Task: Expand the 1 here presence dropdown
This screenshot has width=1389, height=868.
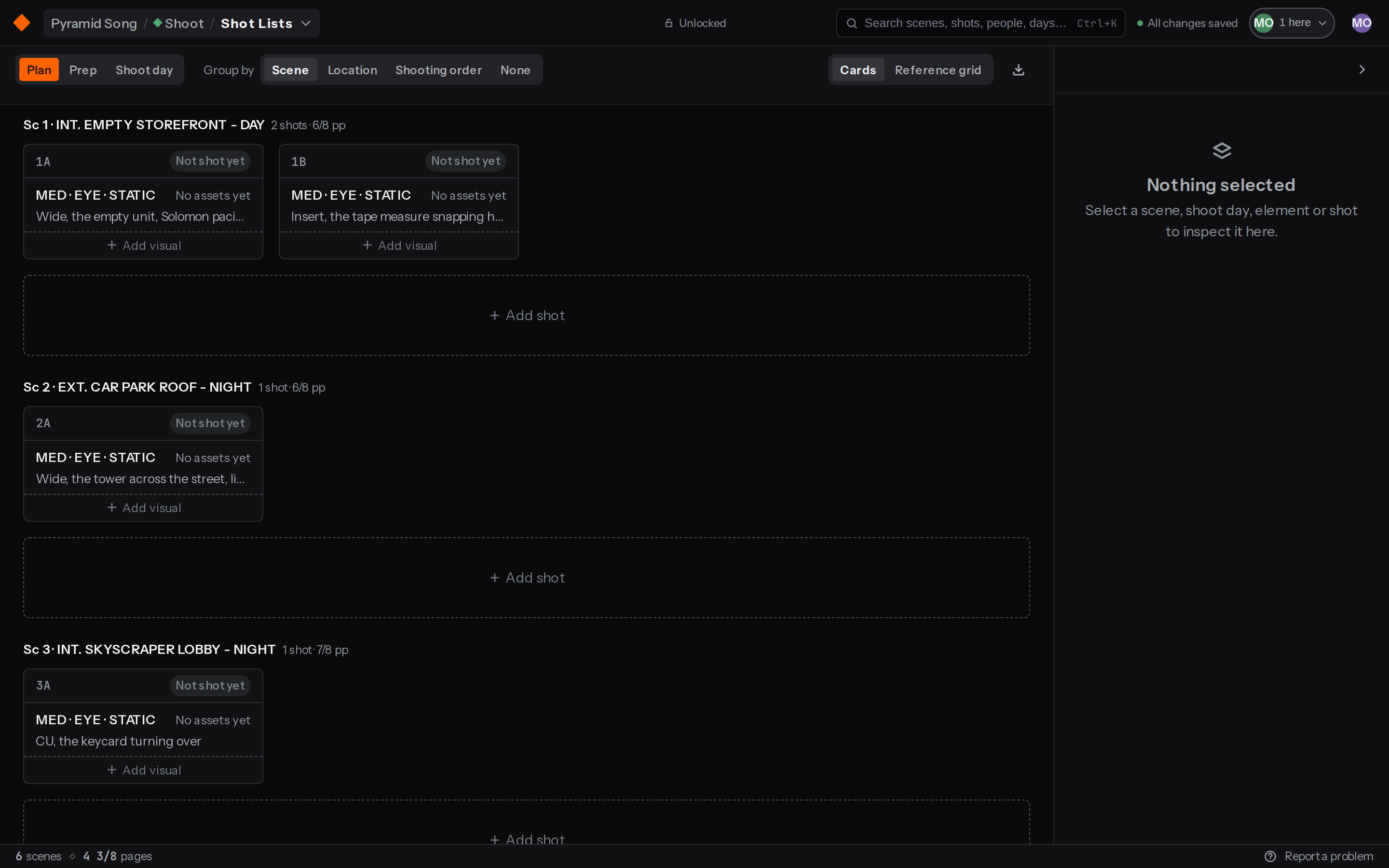Action: coord(1292,23)
